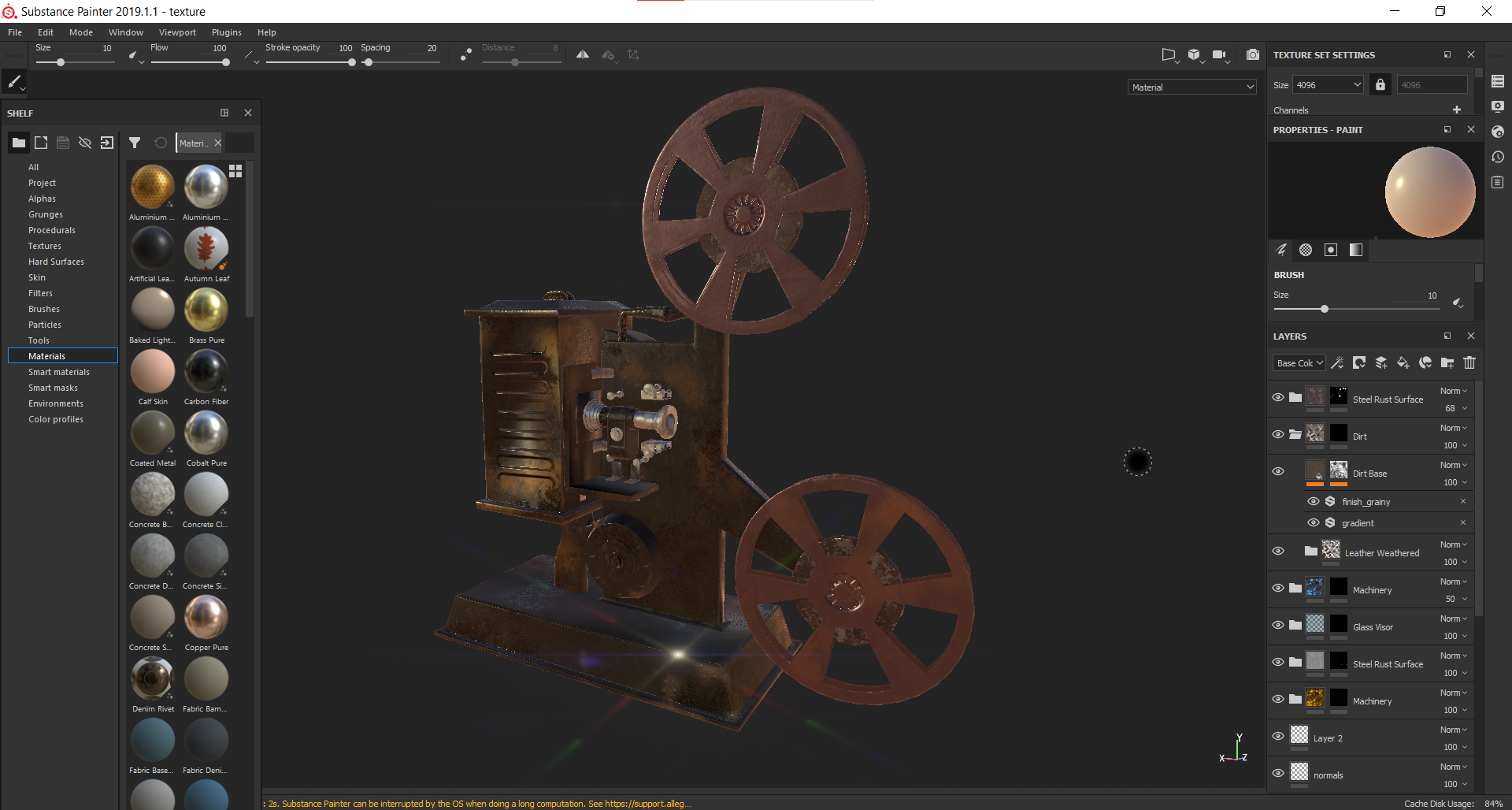Toggle the symmetry icon in top toolbar
The width and height of the screenshot is (1512, 810).
(x=583, y=54)
